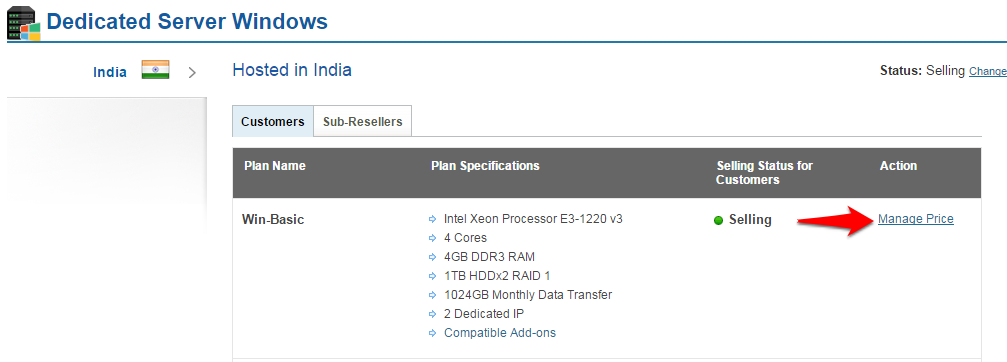Click the Dedicated Server Windows icon
Screen dimensions: 1007x362
point(23,22)
